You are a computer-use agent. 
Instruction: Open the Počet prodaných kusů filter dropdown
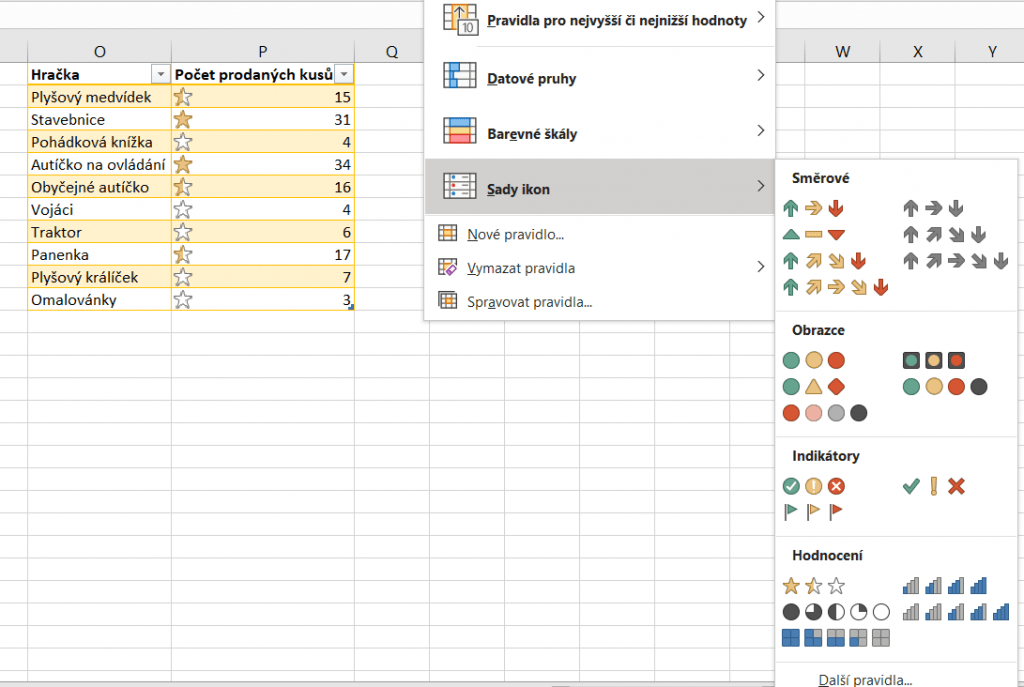coord(344,75)
